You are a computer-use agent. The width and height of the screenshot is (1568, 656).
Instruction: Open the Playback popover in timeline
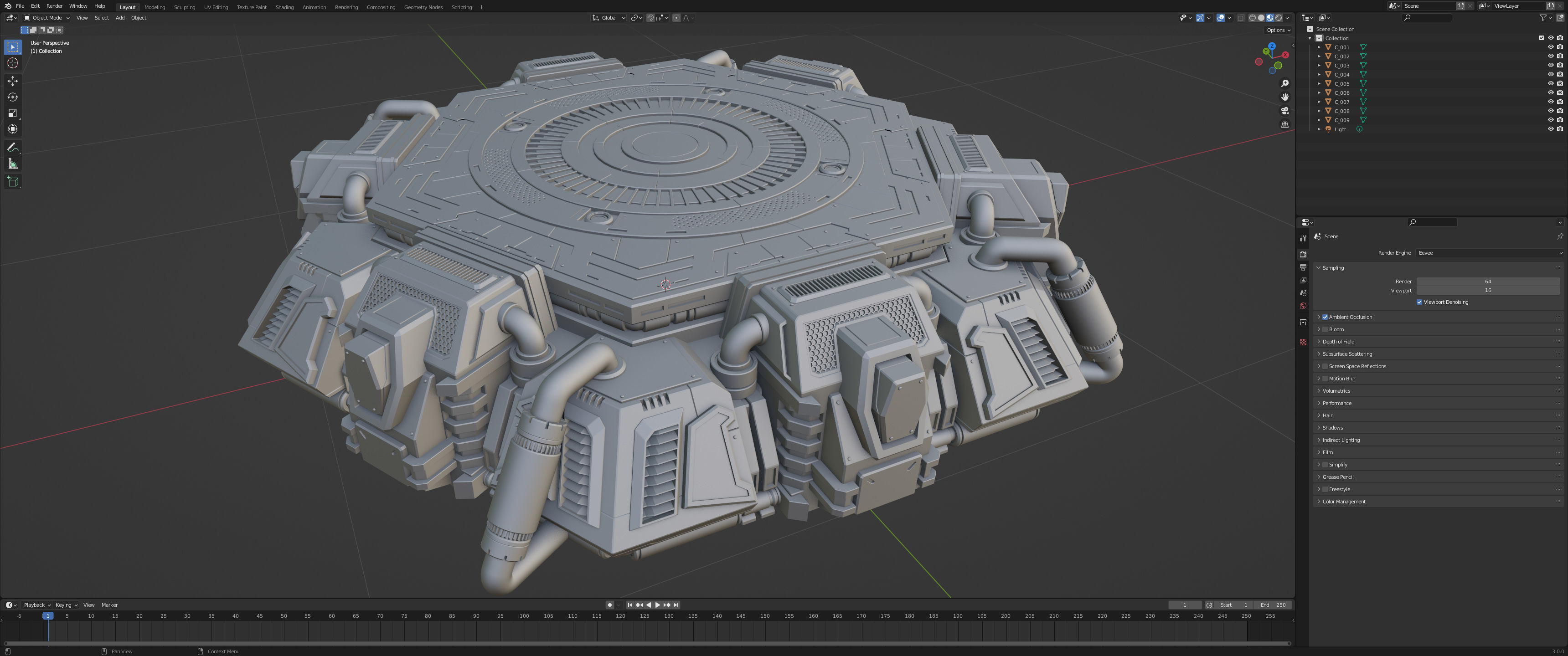pos(36,605)
